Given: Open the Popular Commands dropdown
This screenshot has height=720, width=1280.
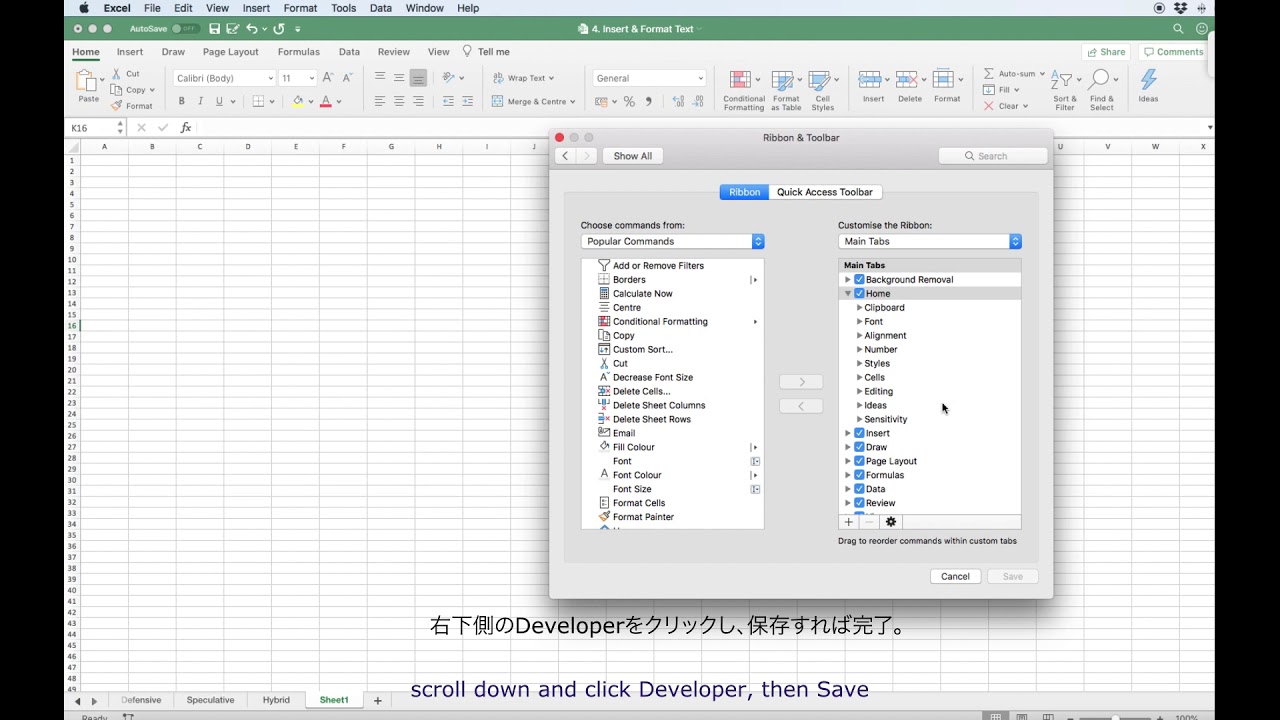Looking at the screenshot, I should coord(672,241).
